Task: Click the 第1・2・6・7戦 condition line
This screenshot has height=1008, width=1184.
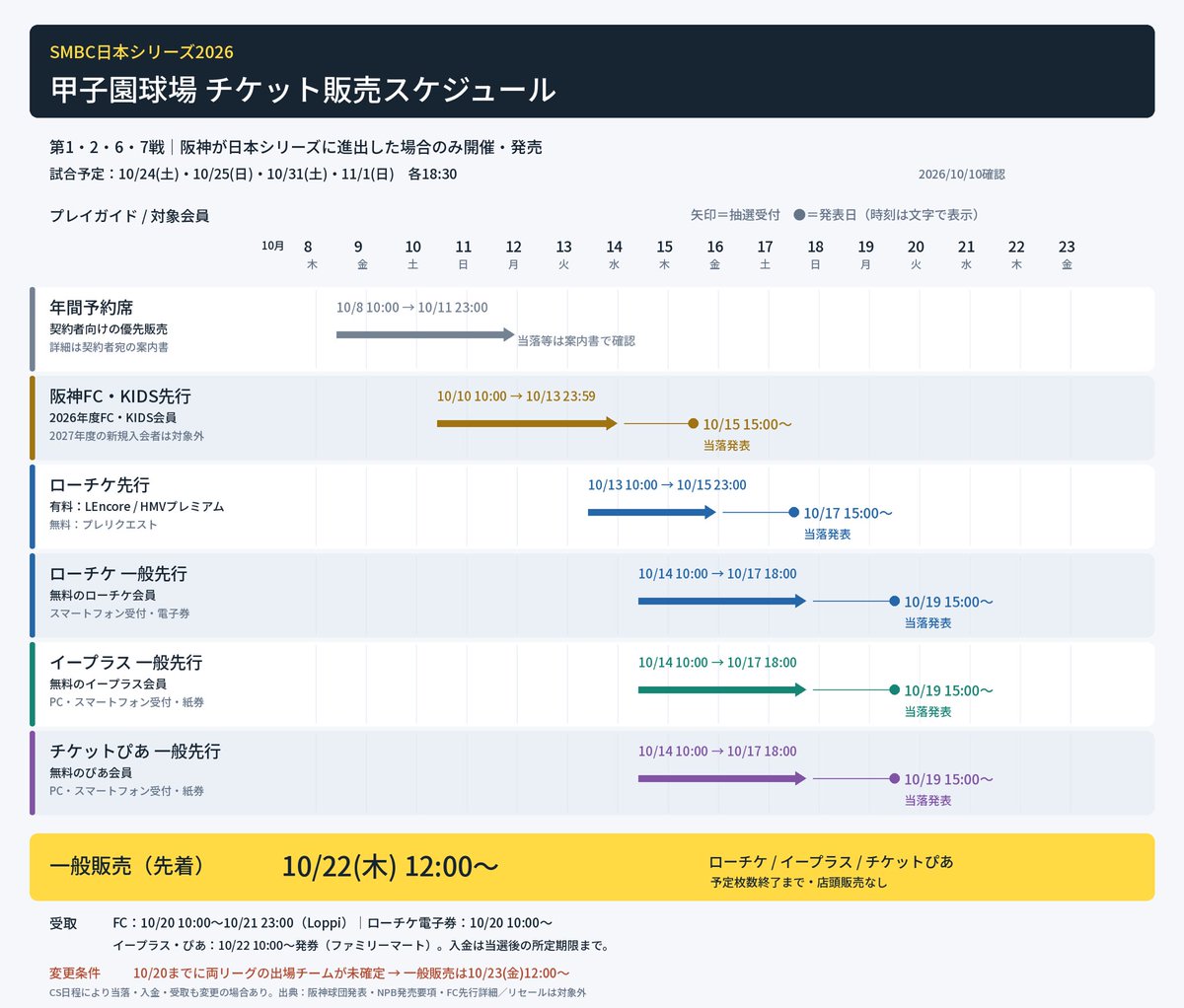Action: (x=296, y=147)
